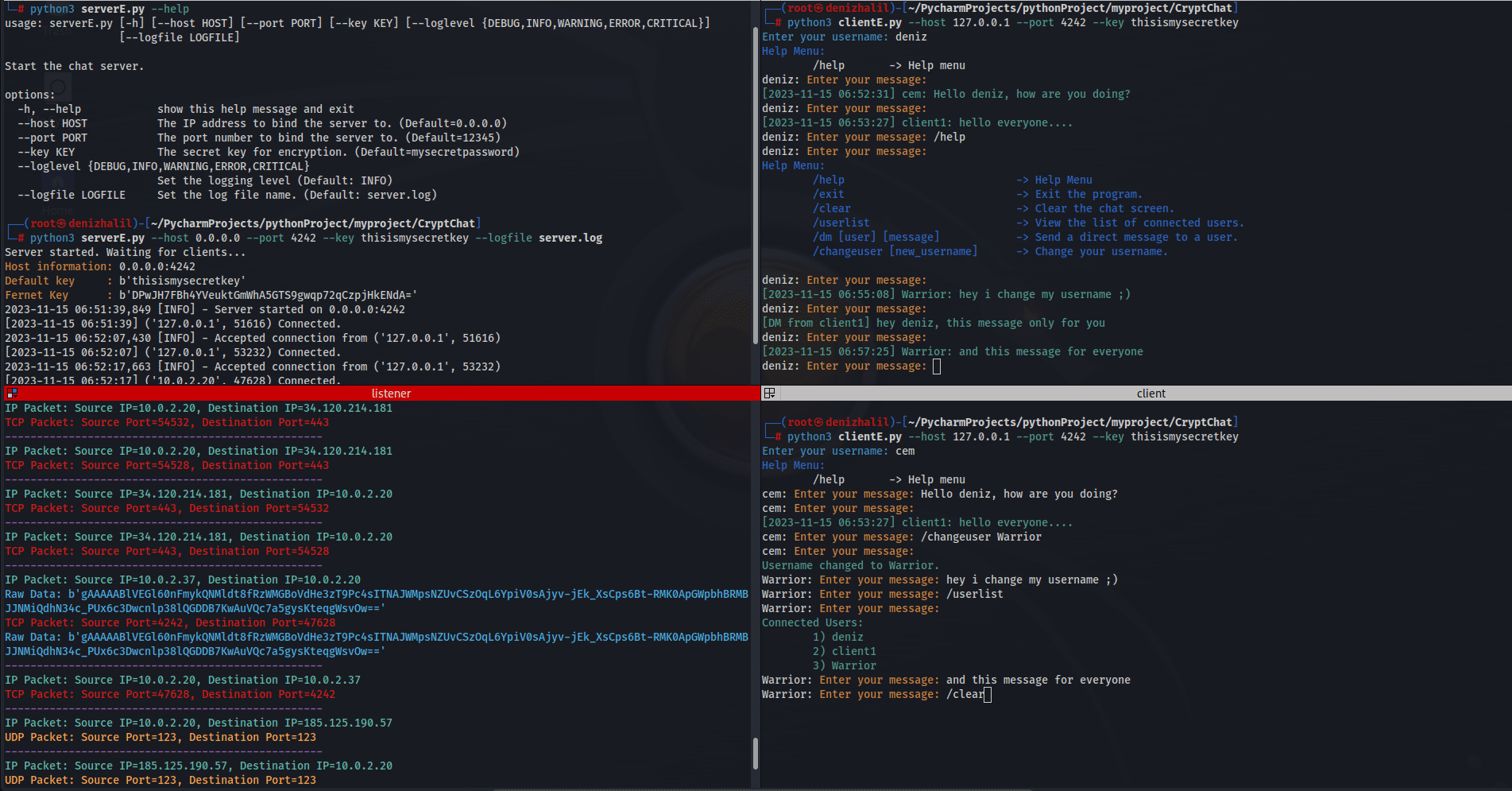Click the grouping icon on the listener pane titlebar
The width and height of the screenshot is (1512, 791).
pyautogui.click(x=12, y=393)
